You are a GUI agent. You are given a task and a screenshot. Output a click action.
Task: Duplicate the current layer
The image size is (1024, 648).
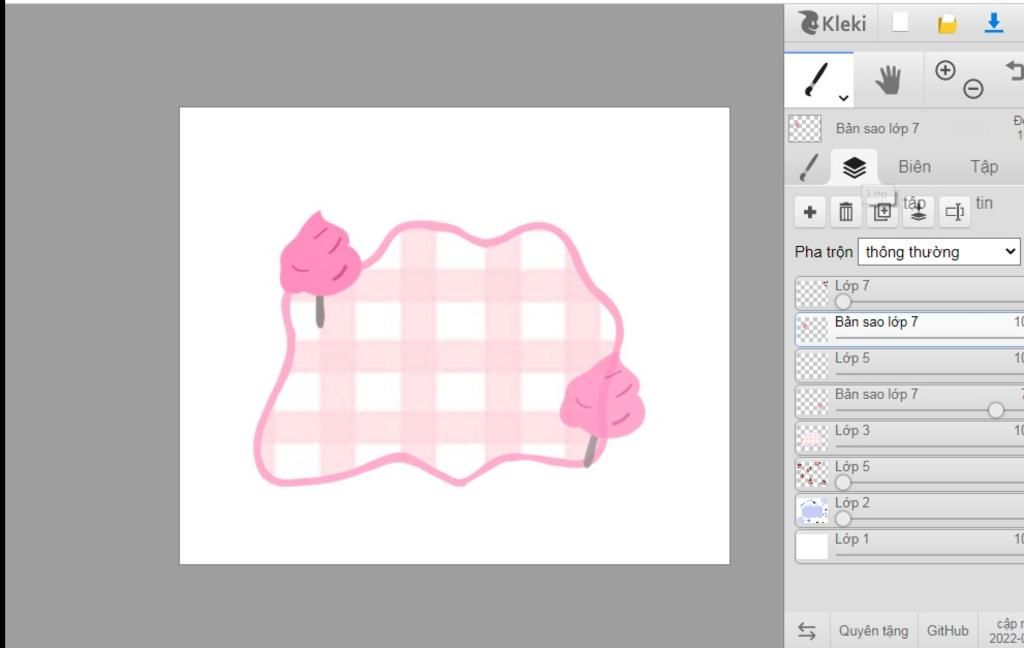click(x=882, y=212)
